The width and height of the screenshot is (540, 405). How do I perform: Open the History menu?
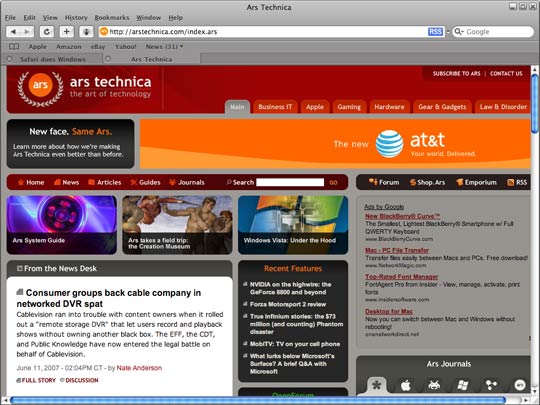point(76,18)
